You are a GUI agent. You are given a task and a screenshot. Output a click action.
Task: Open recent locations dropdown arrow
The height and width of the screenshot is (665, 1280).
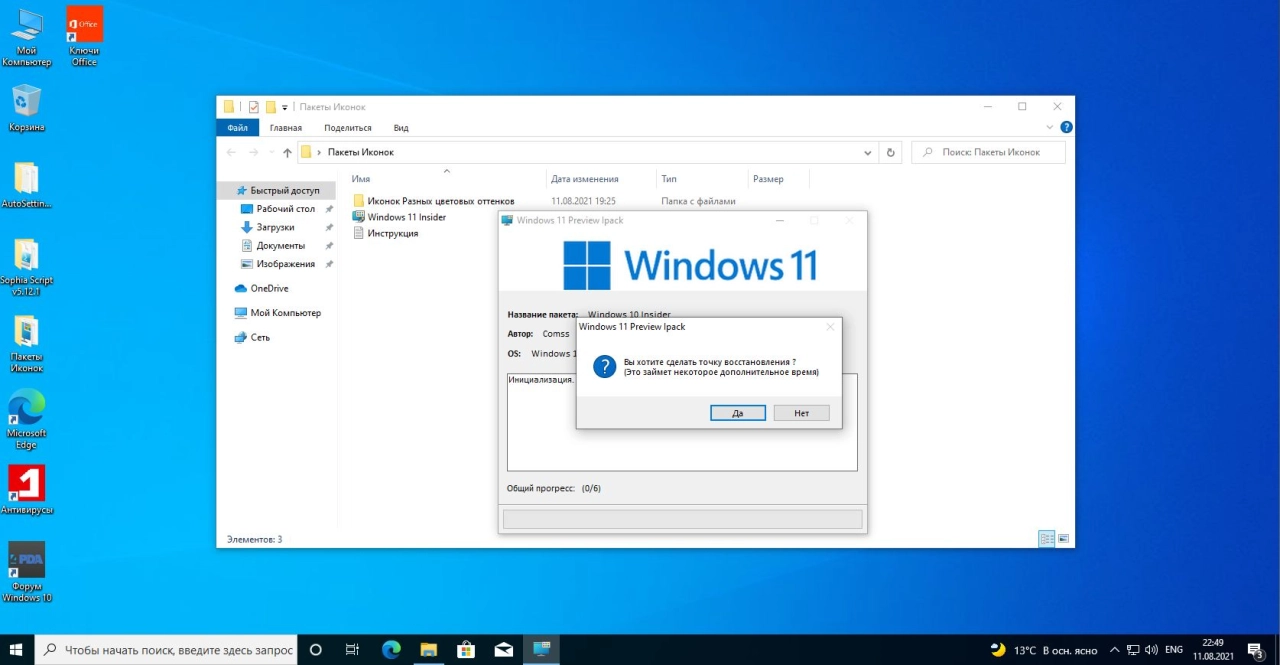click(270, 153)
